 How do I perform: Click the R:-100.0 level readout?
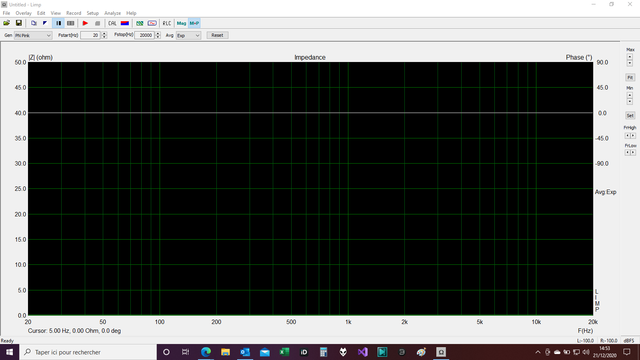(609, 340)
